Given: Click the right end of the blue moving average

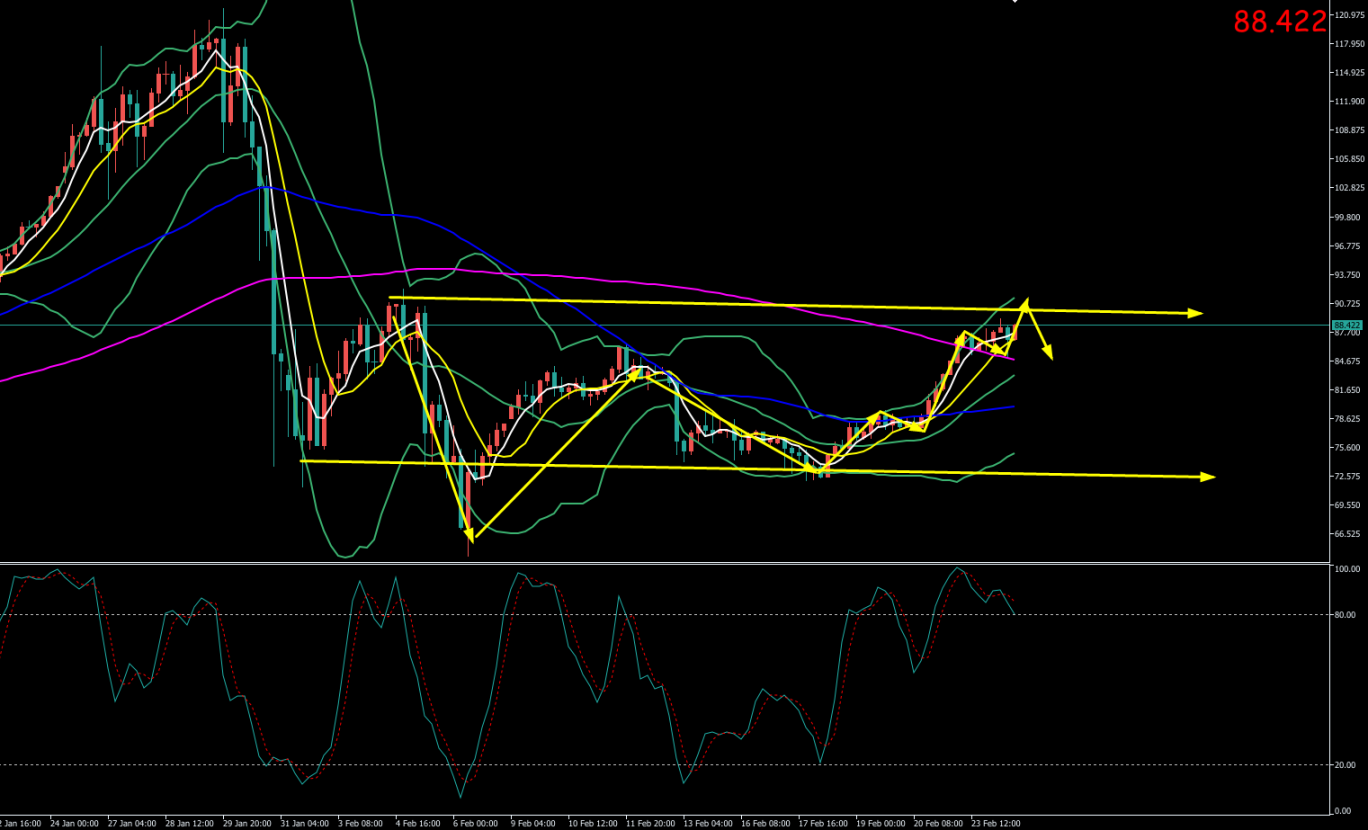Looking at the screenshot, I should [x=1014, y=406].
